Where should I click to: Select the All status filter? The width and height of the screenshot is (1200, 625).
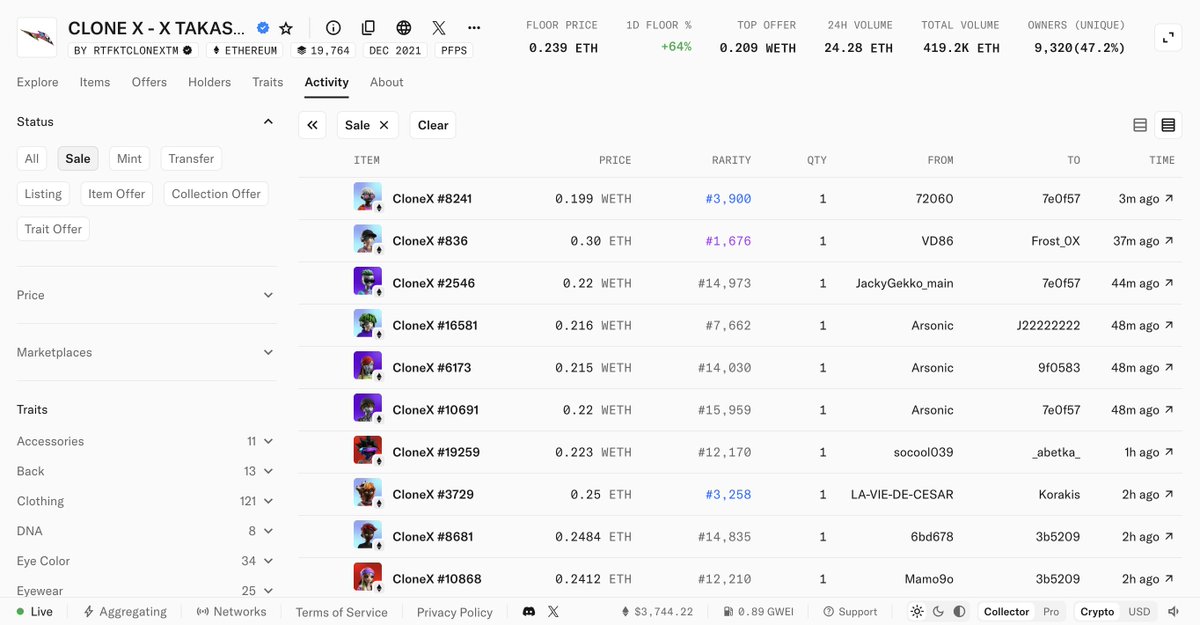32,158
